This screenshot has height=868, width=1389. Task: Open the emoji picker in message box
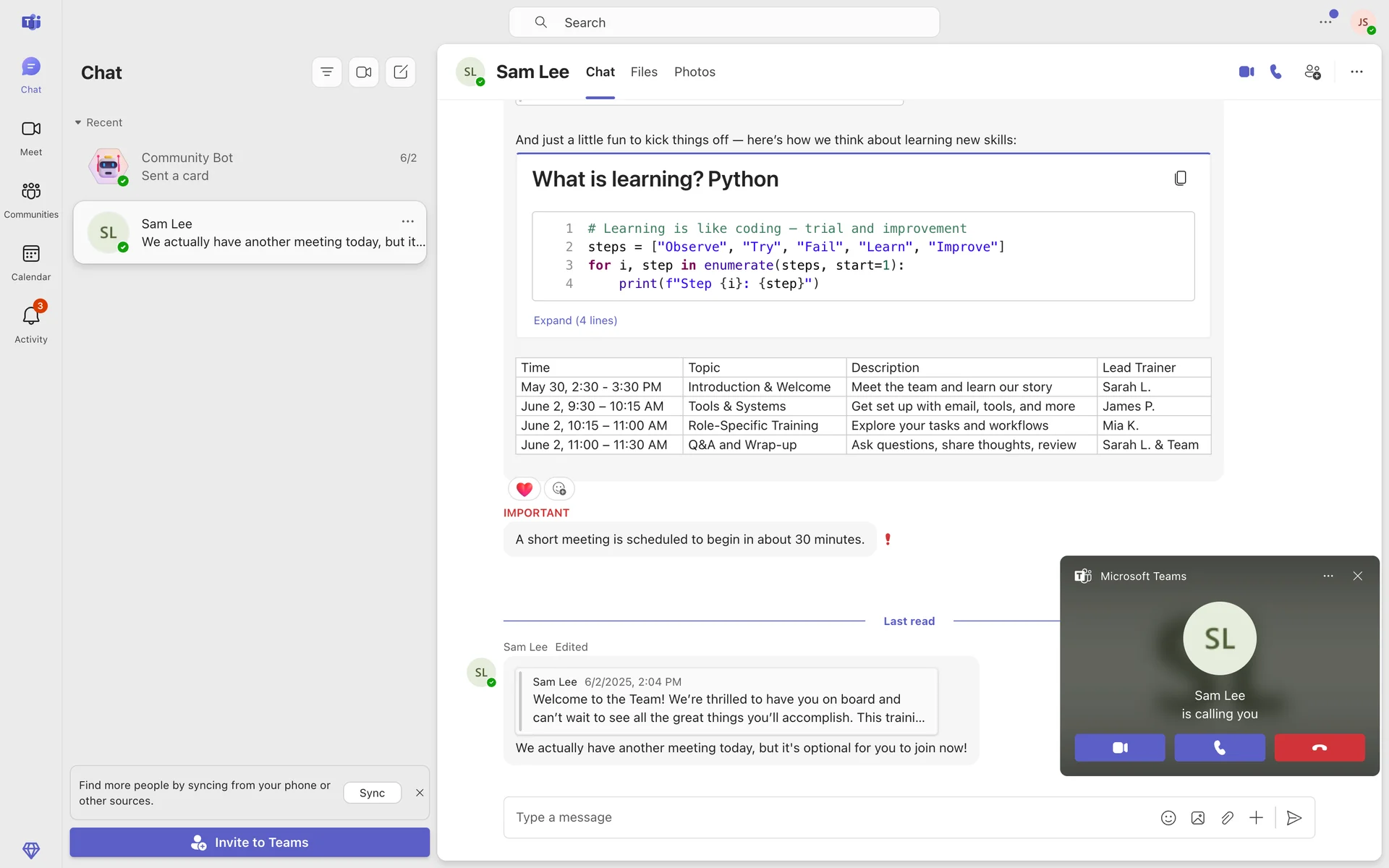[x=1168, y=817]
